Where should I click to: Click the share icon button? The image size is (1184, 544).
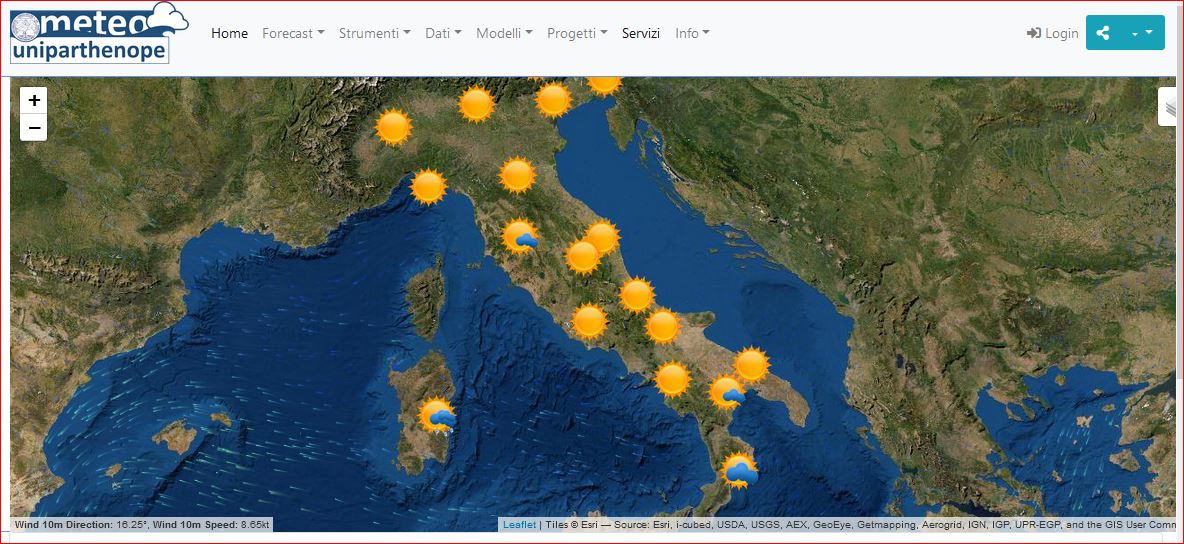pyautogui.click(x=1103, y=33)
